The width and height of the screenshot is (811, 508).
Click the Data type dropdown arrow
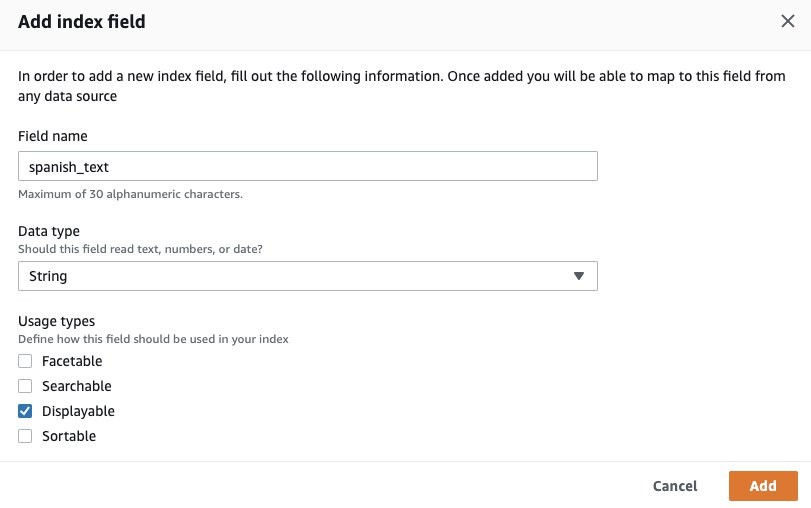click(x=579, y=276)
